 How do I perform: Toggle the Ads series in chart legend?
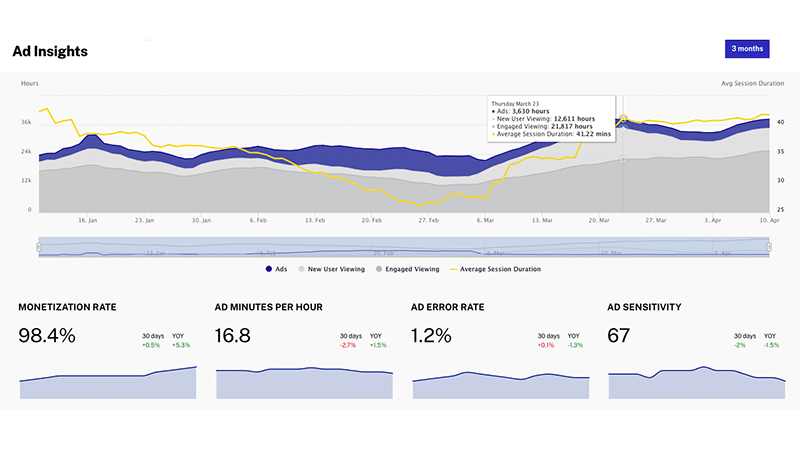[x=280, y=269]
